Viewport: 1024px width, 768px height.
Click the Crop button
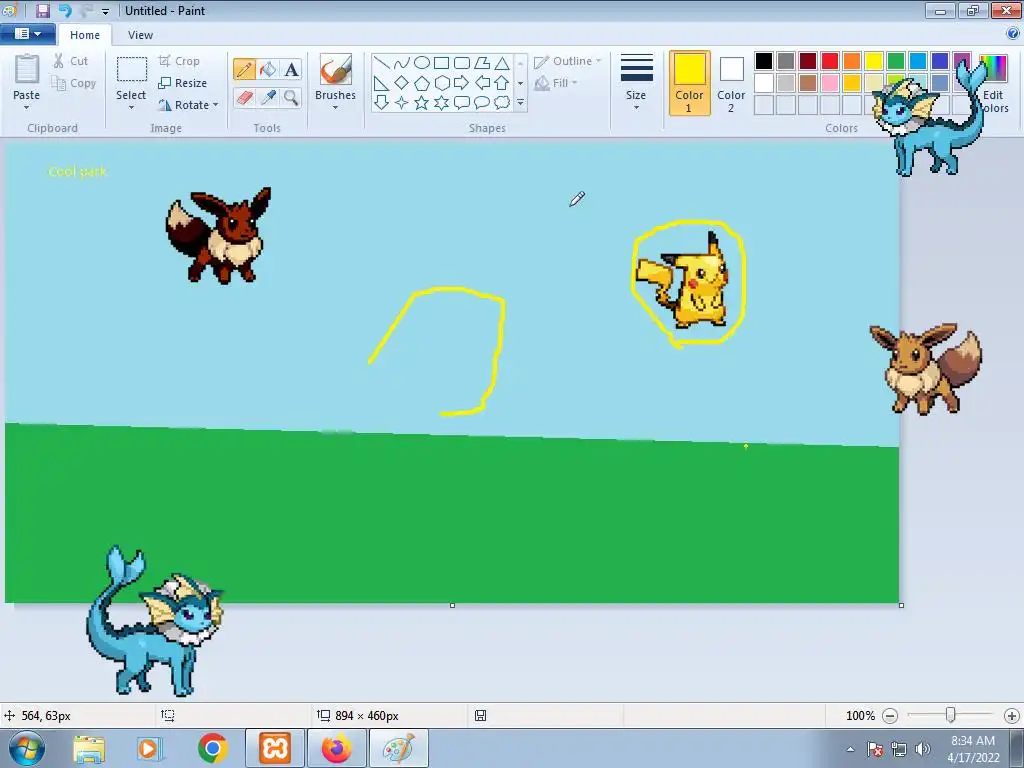[179, 61]
